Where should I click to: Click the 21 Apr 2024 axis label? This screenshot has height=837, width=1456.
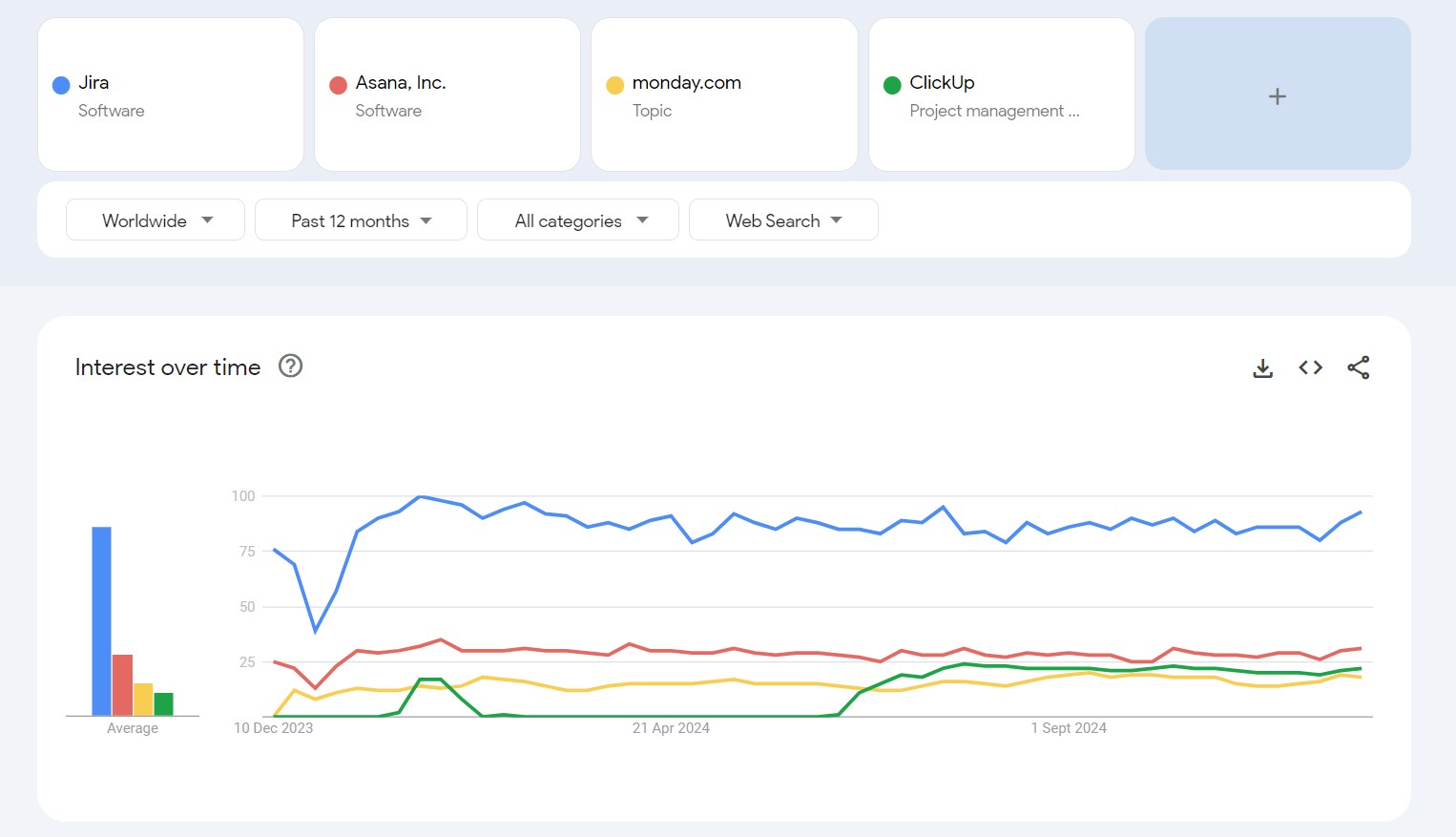click(x=671, y=728)
